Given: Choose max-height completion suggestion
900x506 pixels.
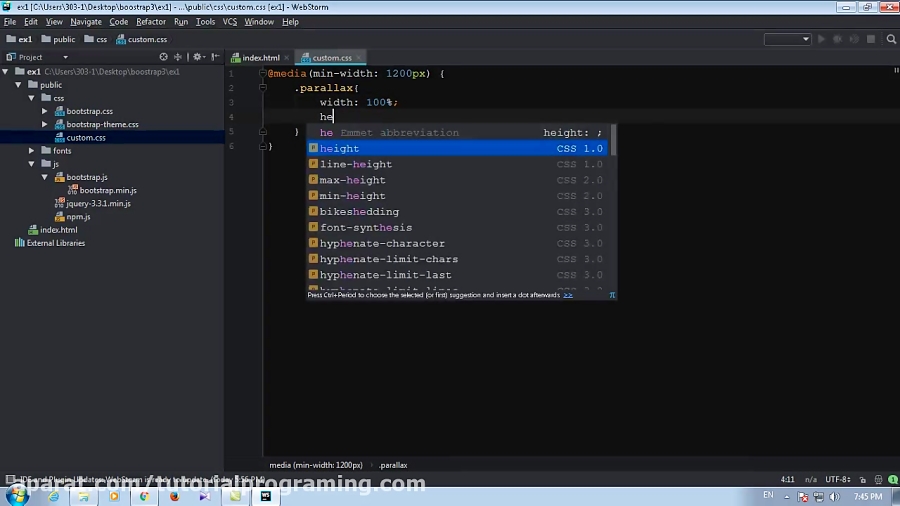Looking at the screenshot, I should pos(457,180).
